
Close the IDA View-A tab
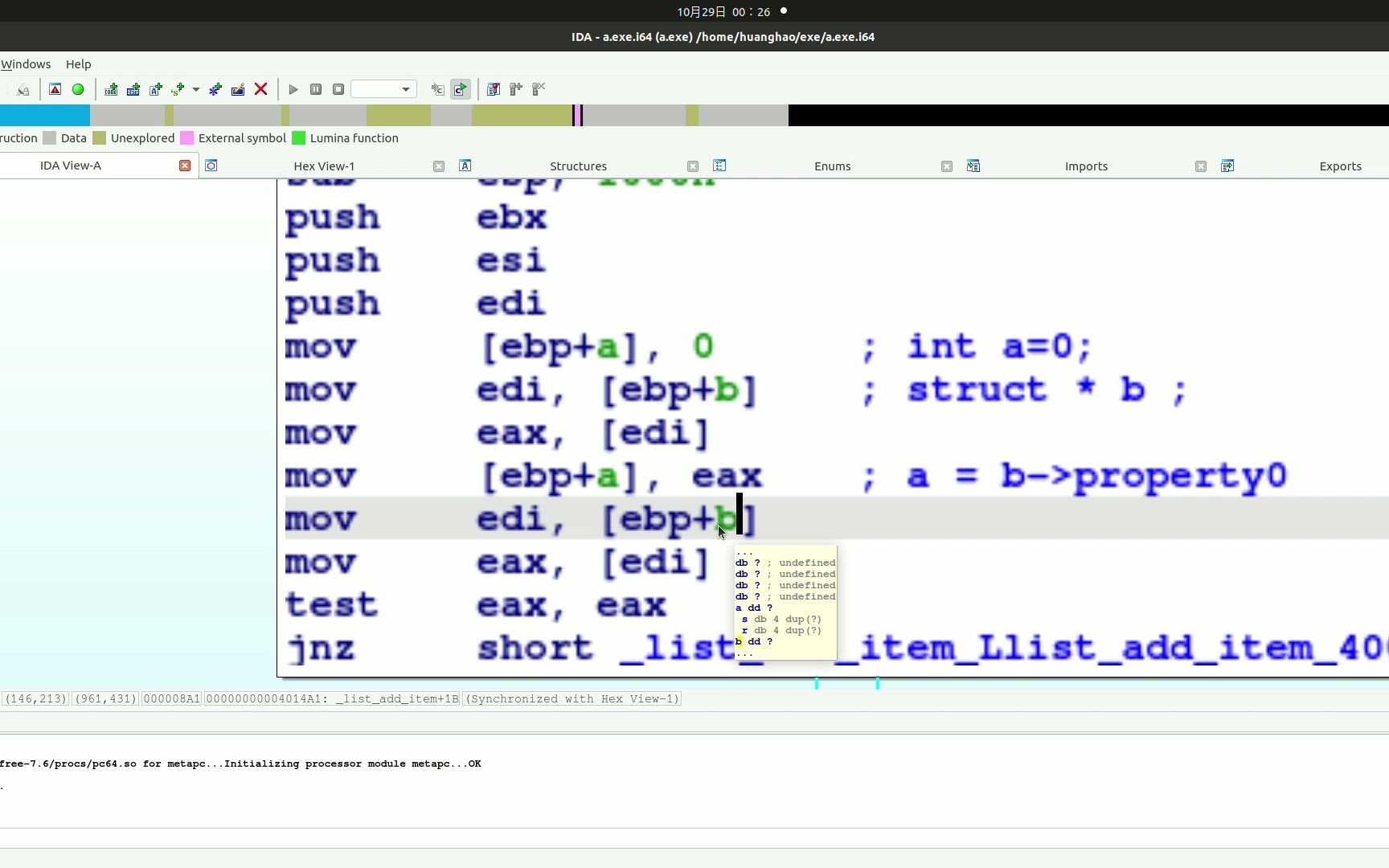point(185,166)
